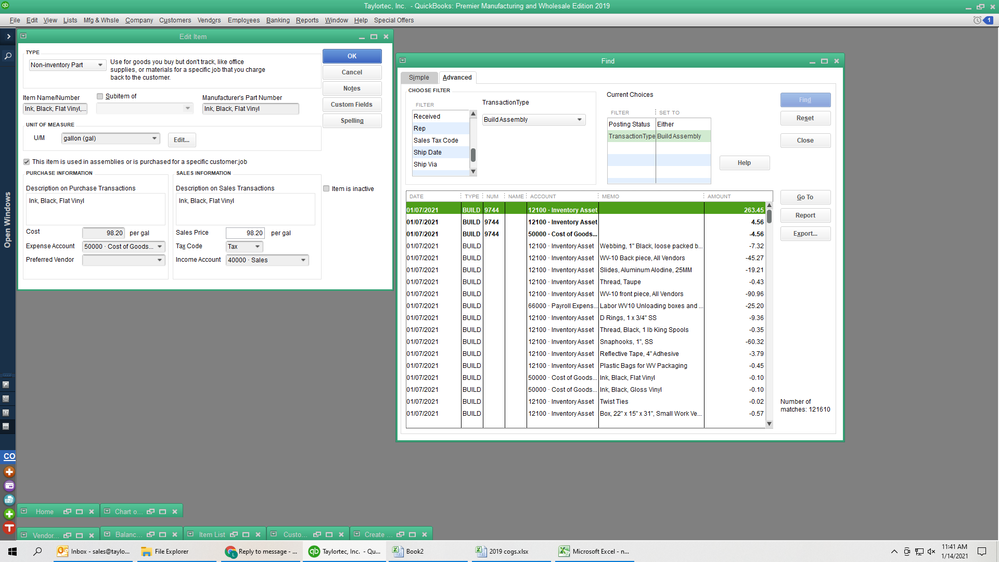999x562 pixels.
Task: Click the Custom Fields button
Action: point(351,104)
